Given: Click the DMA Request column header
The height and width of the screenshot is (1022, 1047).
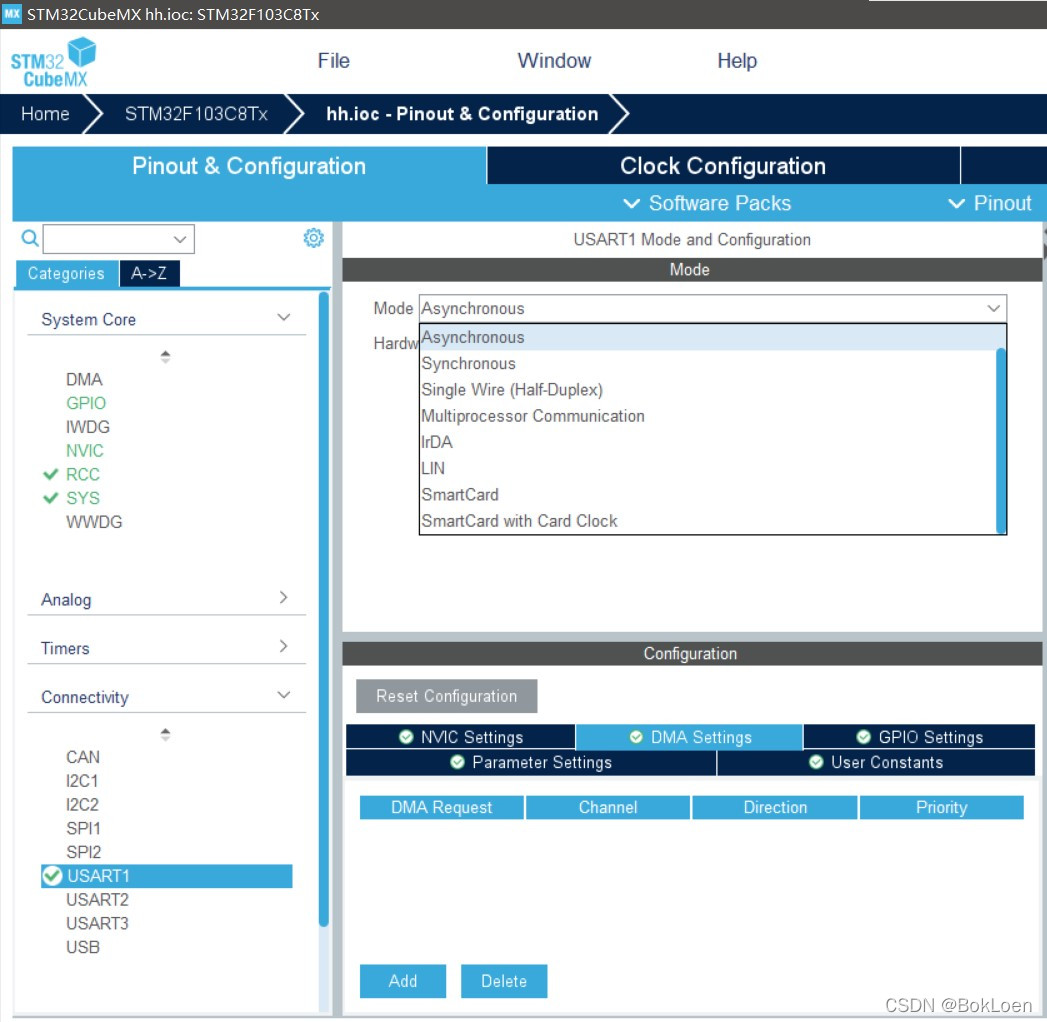Looking at the screenshot, I should [441, 807].
